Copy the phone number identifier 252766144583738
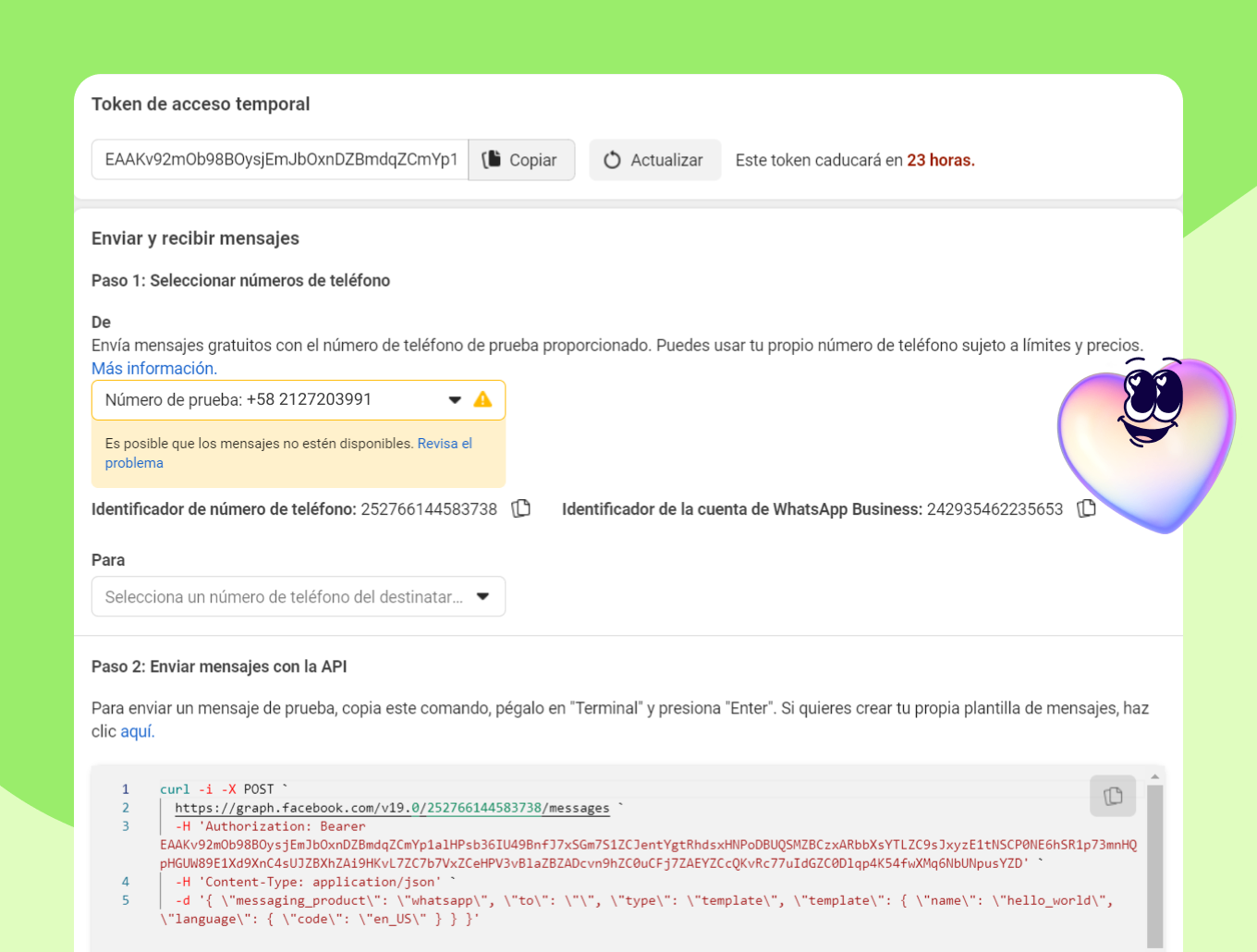The image size is (1257, 952). [x=521, y=508]
